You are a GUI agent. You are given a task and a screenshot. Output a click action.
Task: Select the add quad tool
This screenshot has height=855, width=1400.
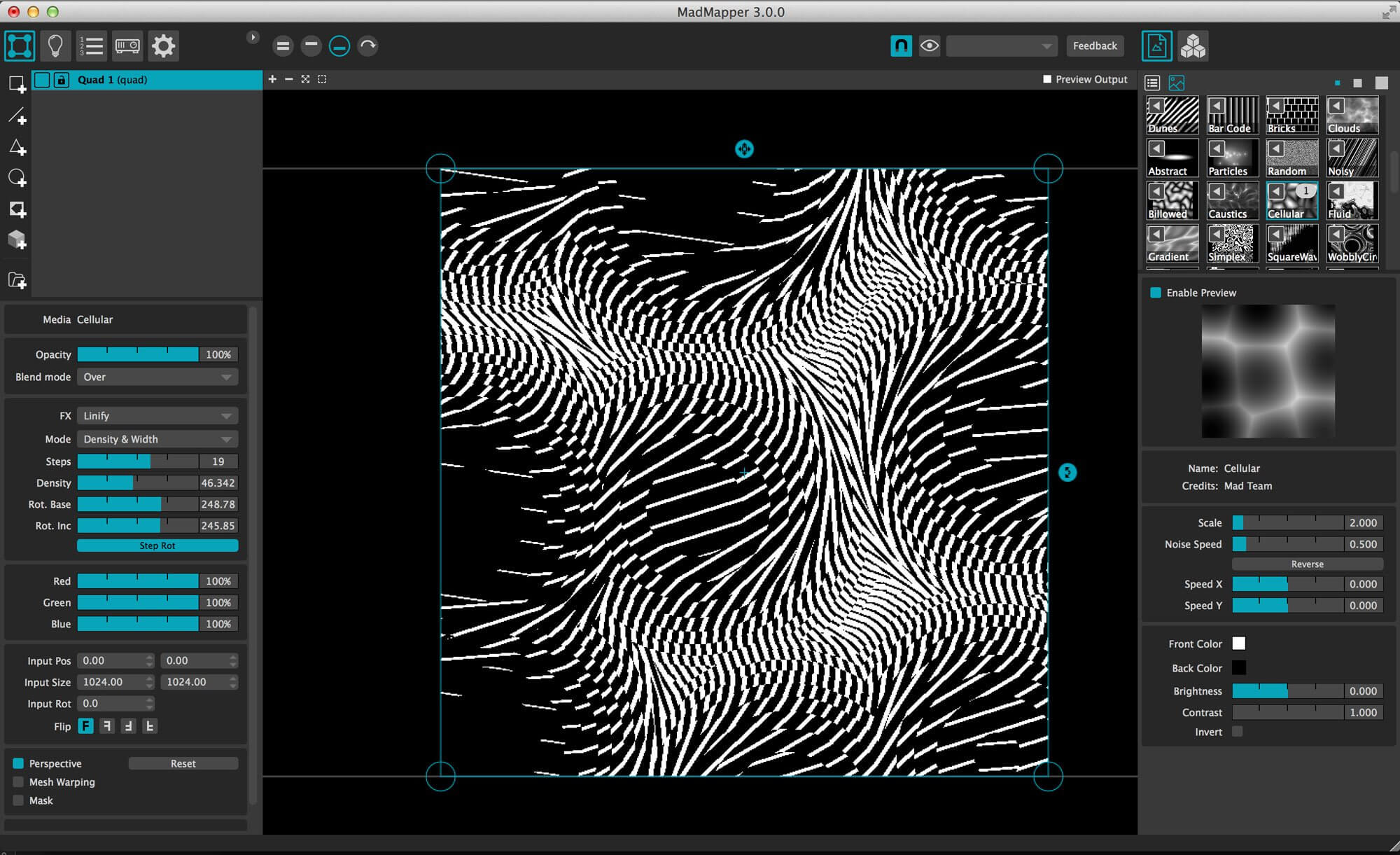click(x=17, y=85)
